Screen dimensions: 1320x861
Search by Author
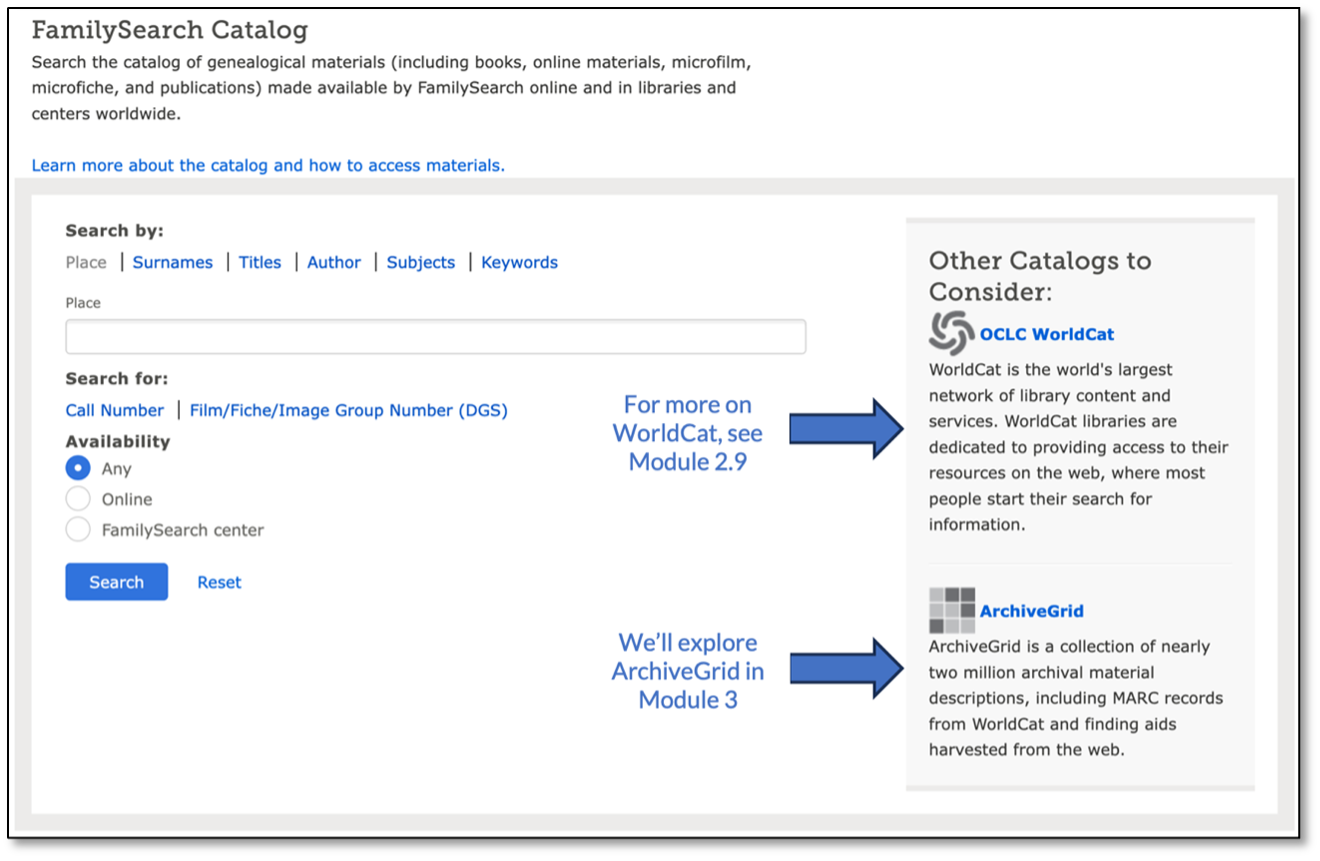point(334,262)
